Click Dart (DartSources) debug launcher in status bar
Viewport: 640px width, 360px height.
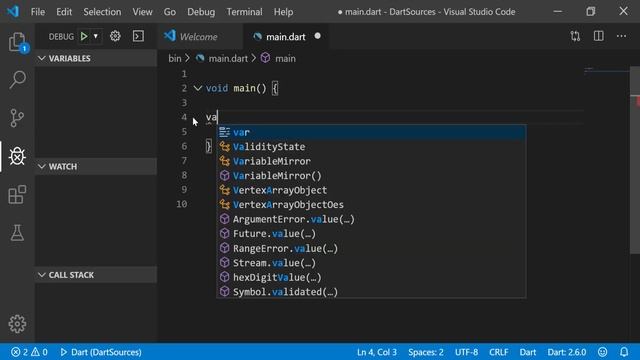click(x=101, y=352)
